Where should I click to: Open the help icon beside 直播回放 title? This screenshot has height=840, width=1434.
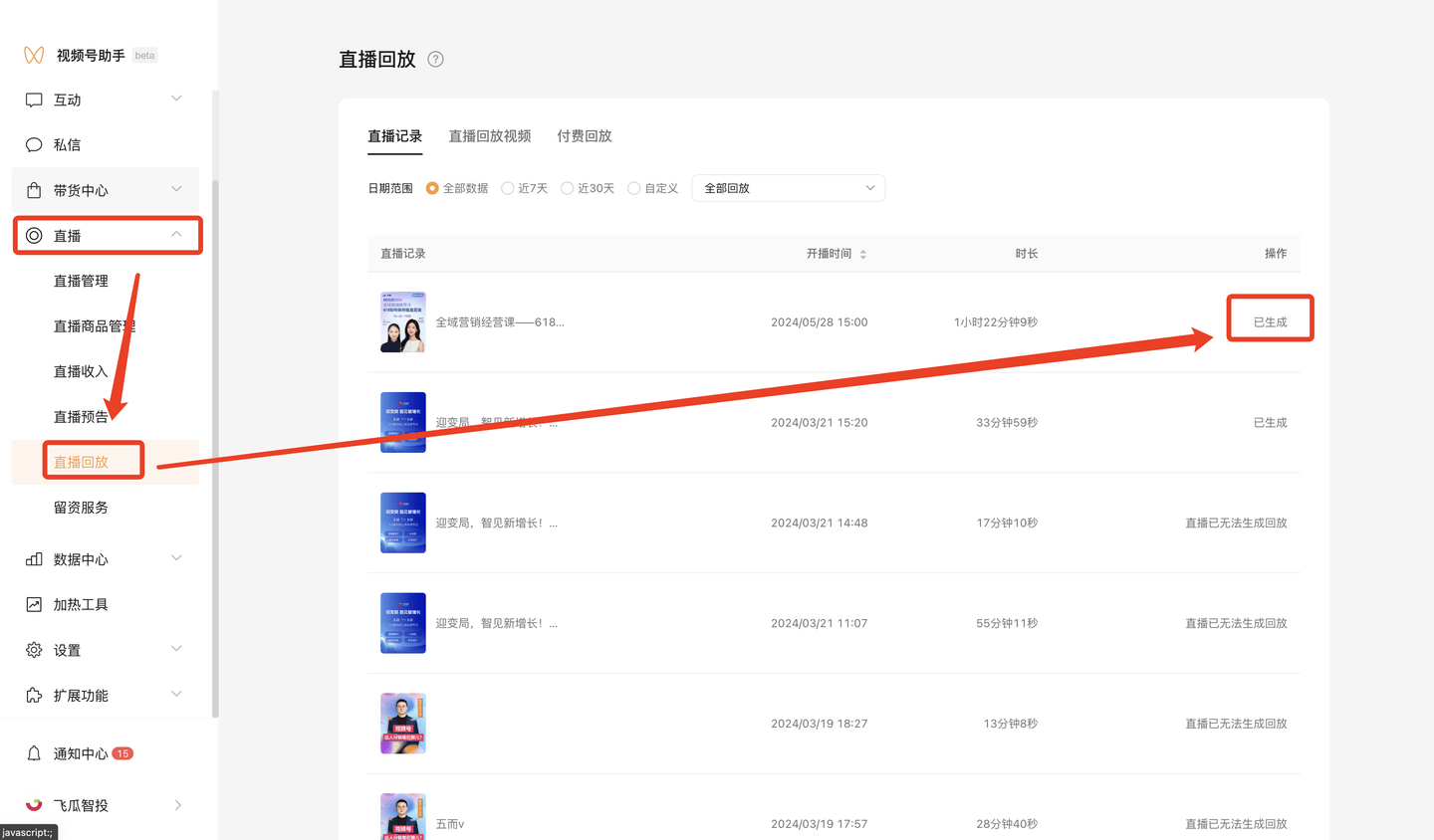(x=434, y=59)
